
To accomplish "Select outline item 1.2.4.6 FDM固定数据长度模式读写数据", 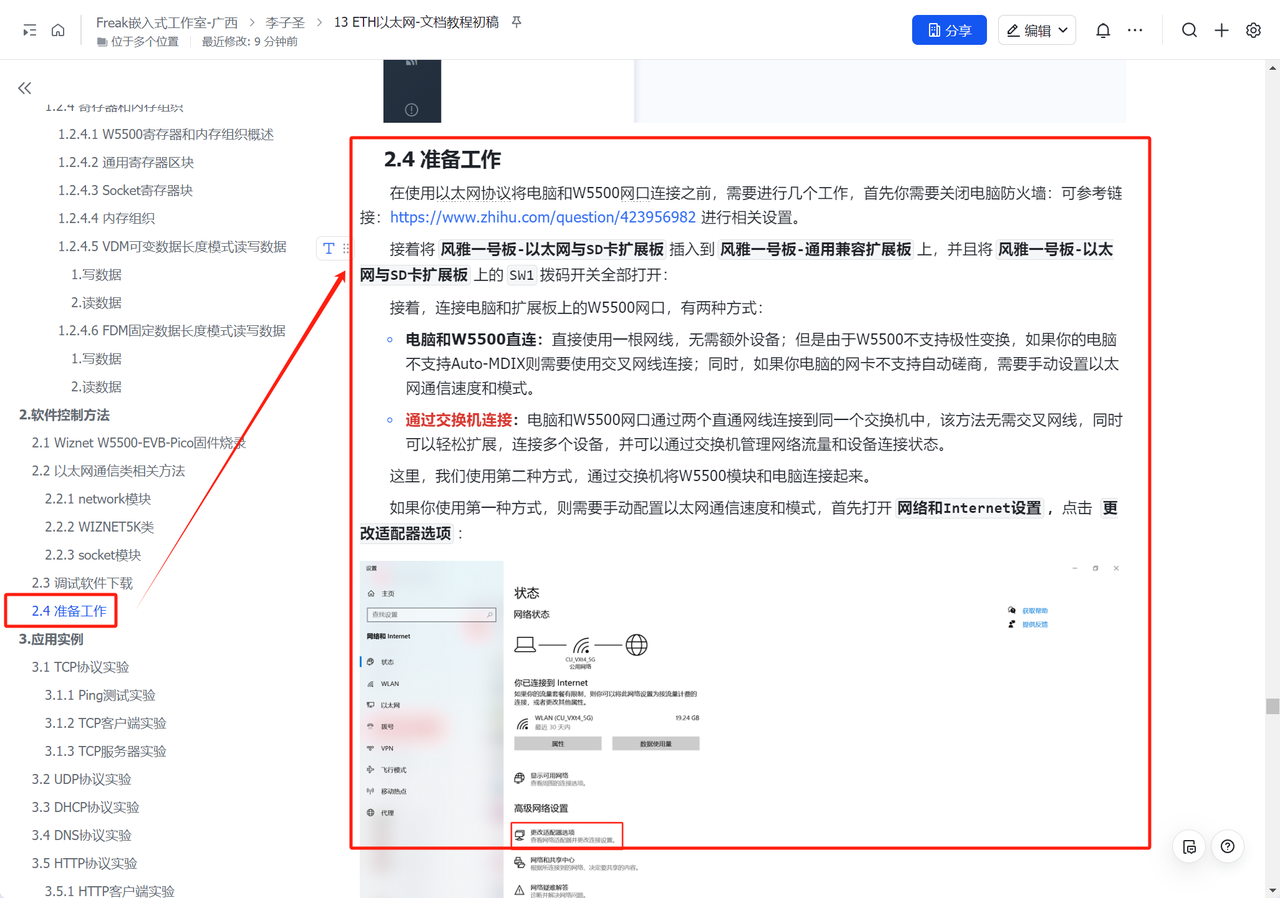I will point(172,330).
